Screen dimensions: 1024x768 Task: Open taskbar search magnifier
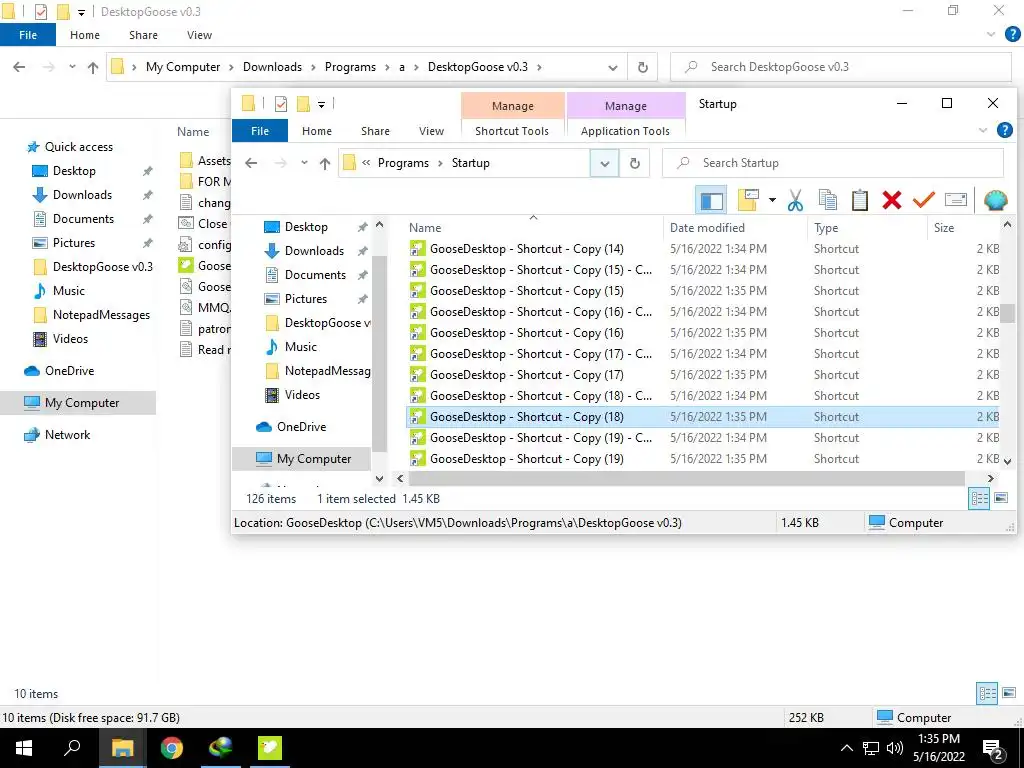click(x=72, y=748)
